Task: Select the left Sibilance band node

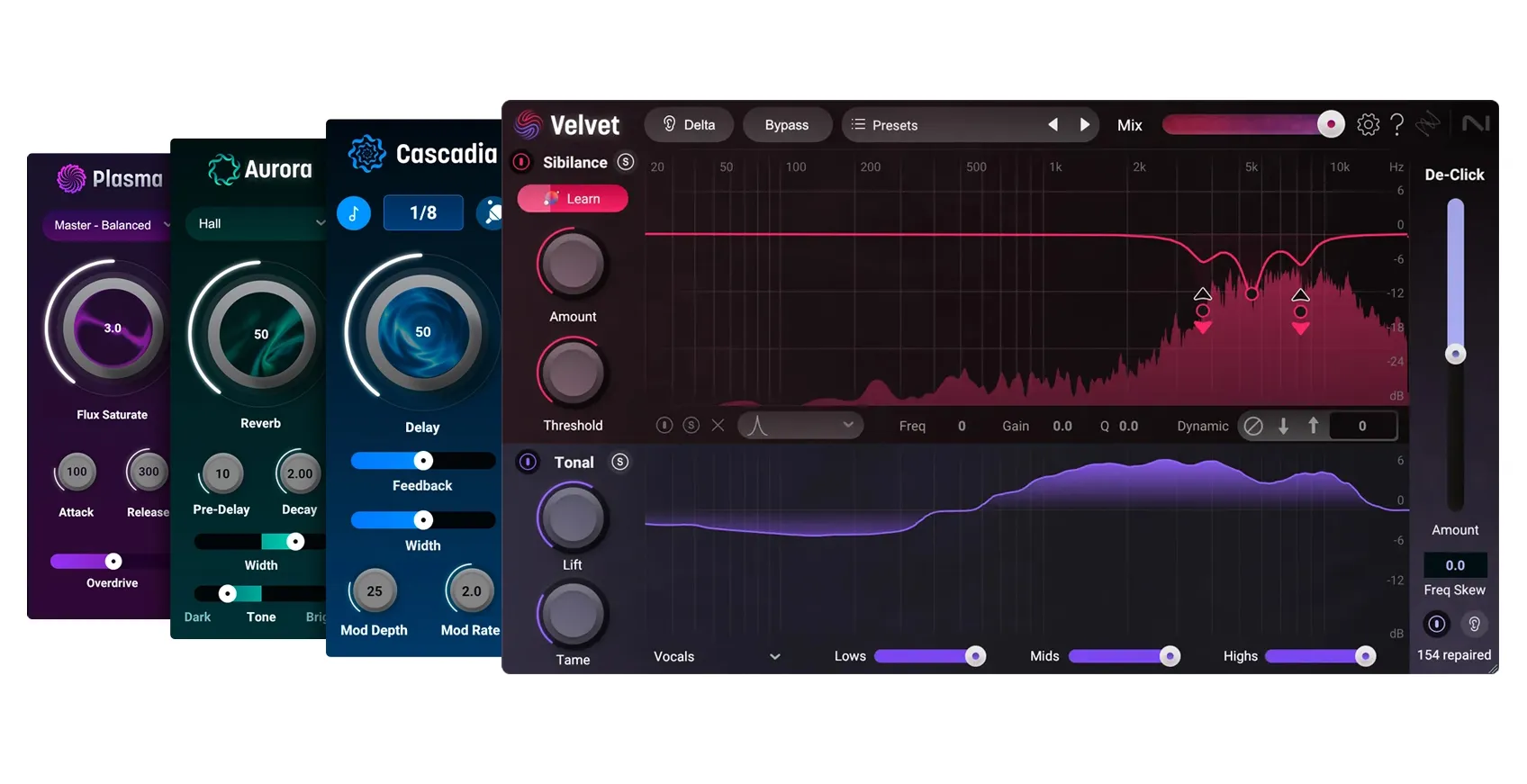Action: 1203,311
